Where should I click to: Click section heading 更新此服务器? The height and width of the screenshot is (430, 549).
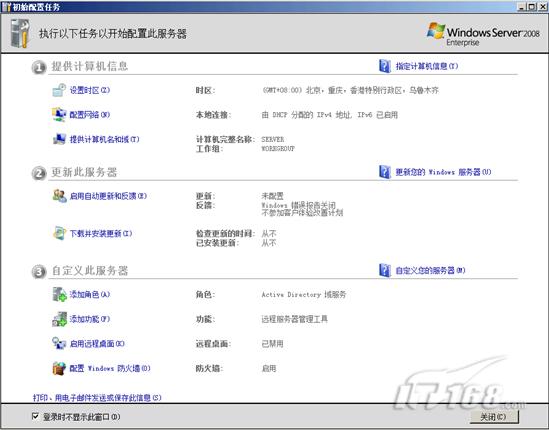[84, 172]
